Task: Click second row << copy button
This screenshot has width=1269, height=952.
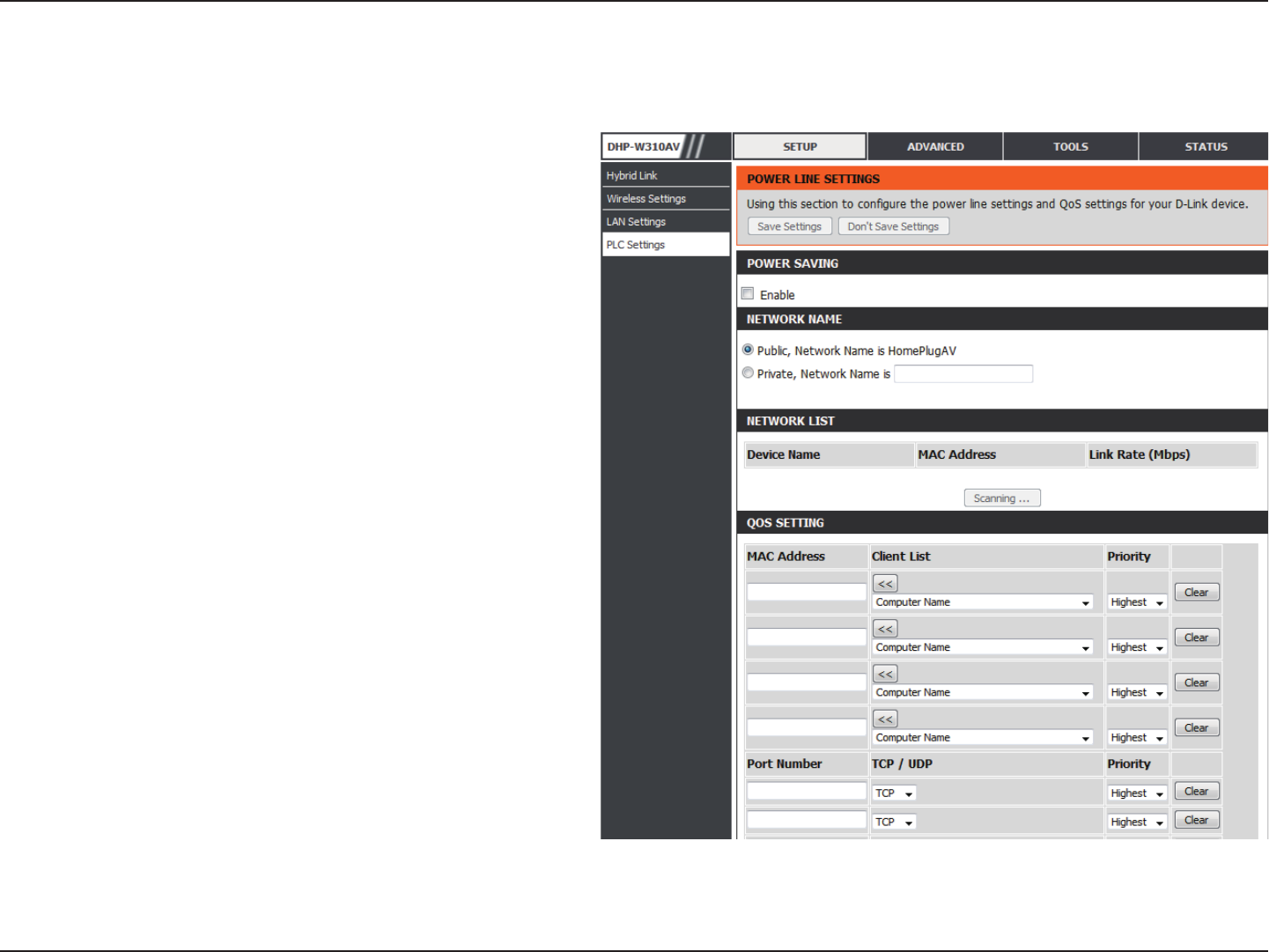Action: click(885, 629)
